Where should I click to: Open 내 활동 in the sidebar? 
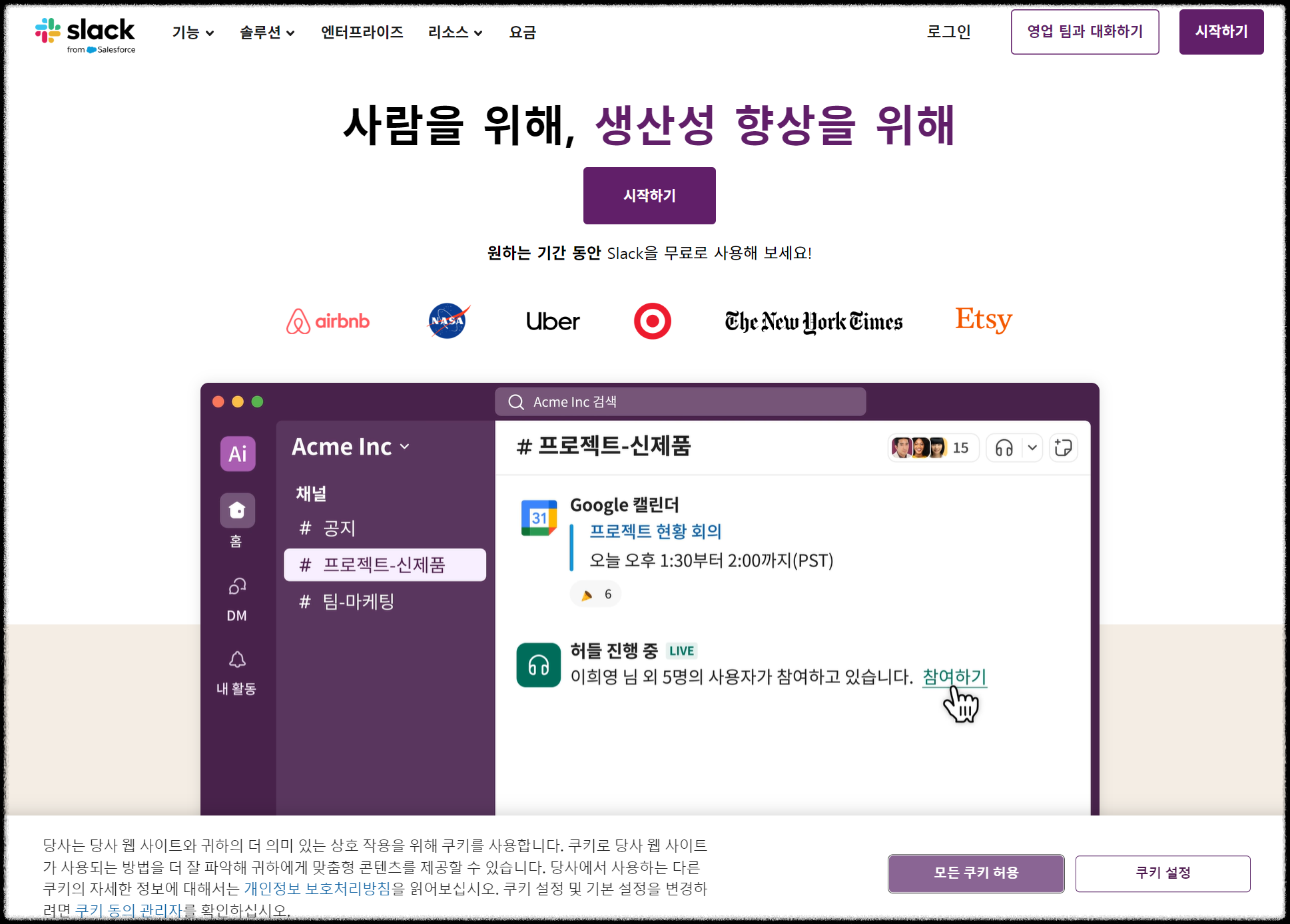pos(237,660)
